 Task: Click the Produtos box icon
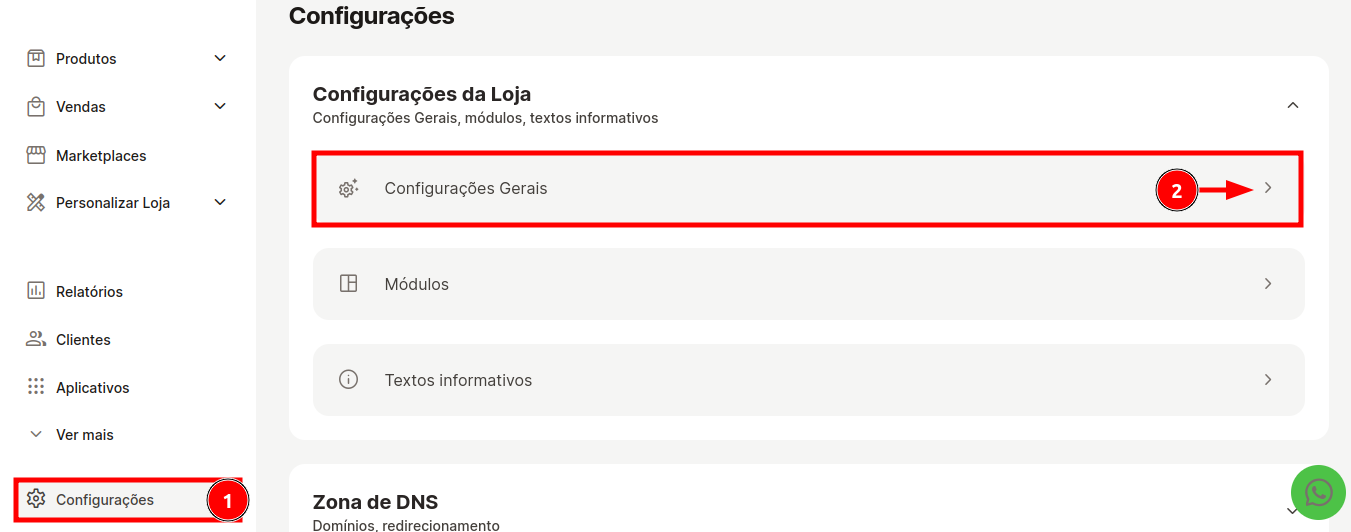coord(36,58)
